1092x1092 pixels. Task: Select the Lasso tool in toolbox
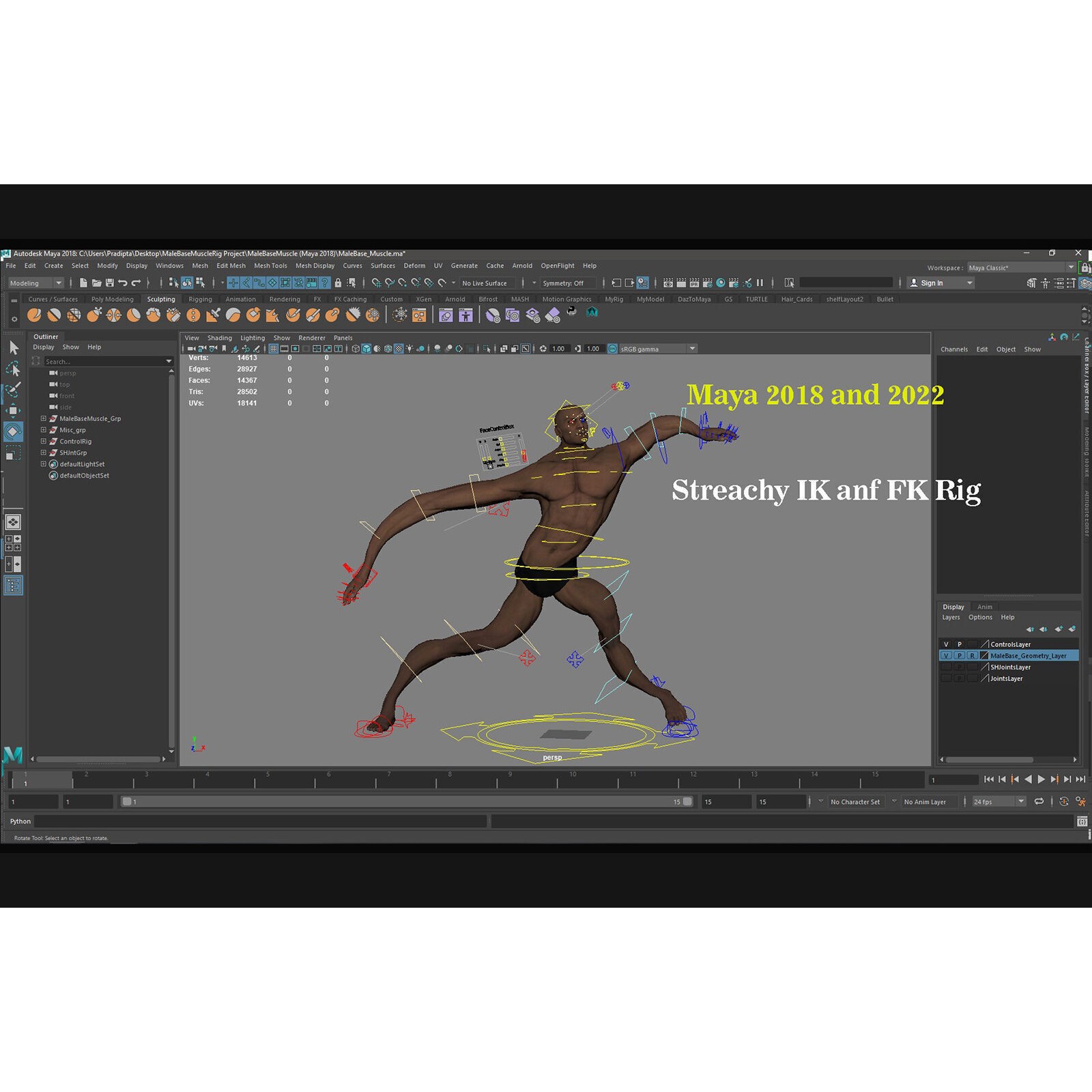coord(14,369)
